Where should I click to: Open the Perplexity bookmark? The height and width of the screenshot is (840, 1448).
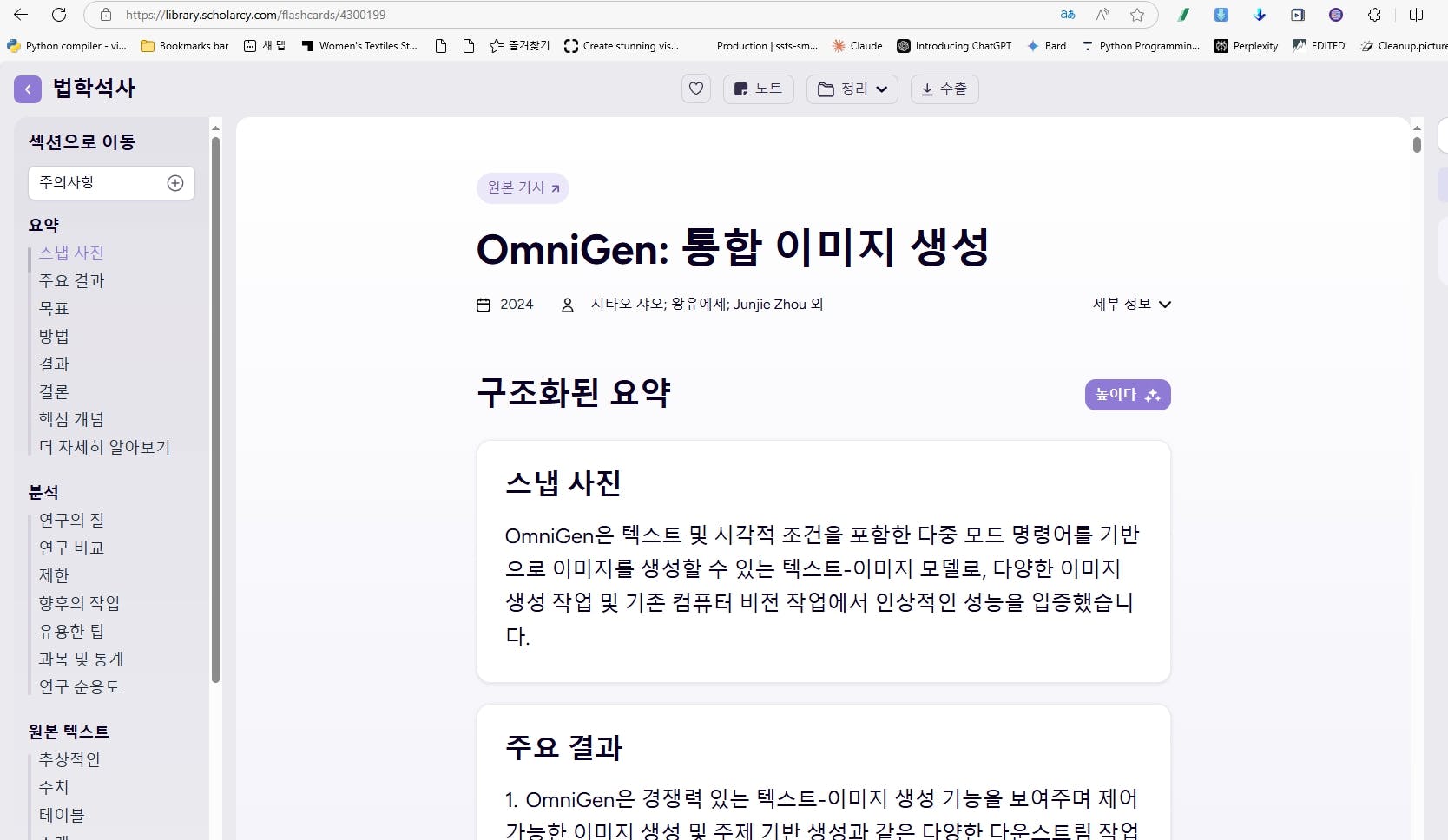click(1246, 46)
